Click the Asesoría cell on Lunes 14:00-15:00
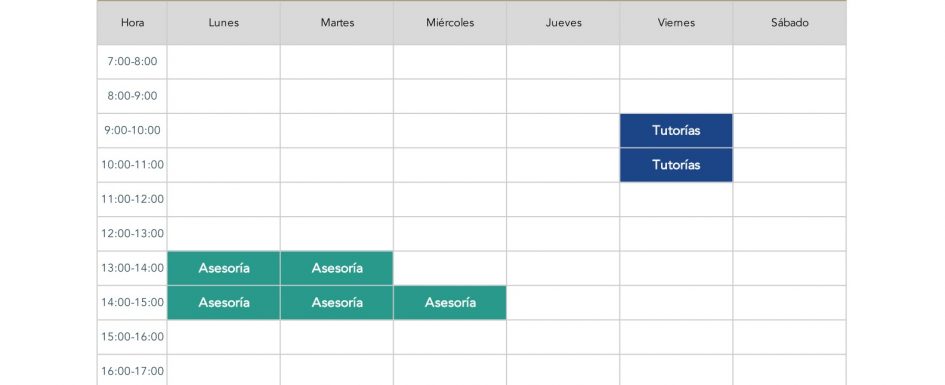Screen dimensions: 945x385 224,302
